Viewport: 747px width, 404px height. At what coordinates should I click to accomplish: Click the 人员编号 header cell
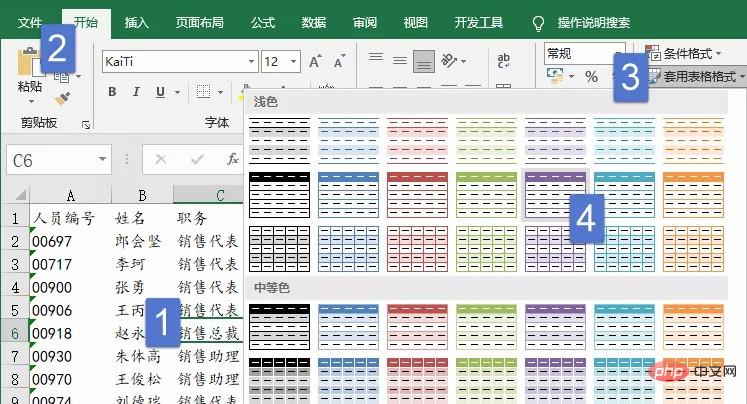click(x=70, y=218)
